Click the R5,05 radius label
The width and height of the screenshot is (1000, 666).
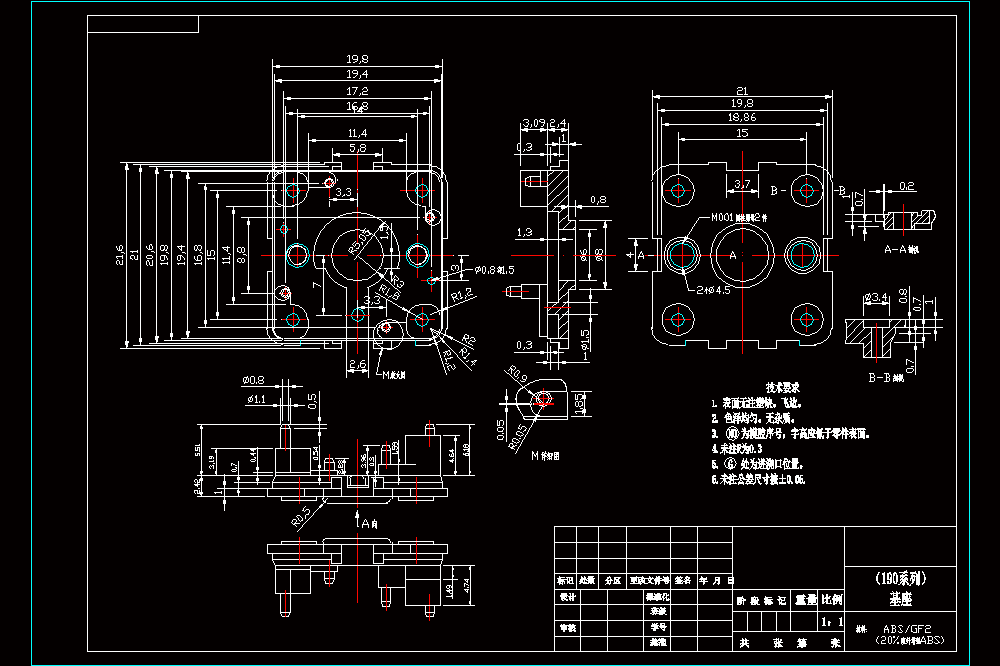(358, 242)
